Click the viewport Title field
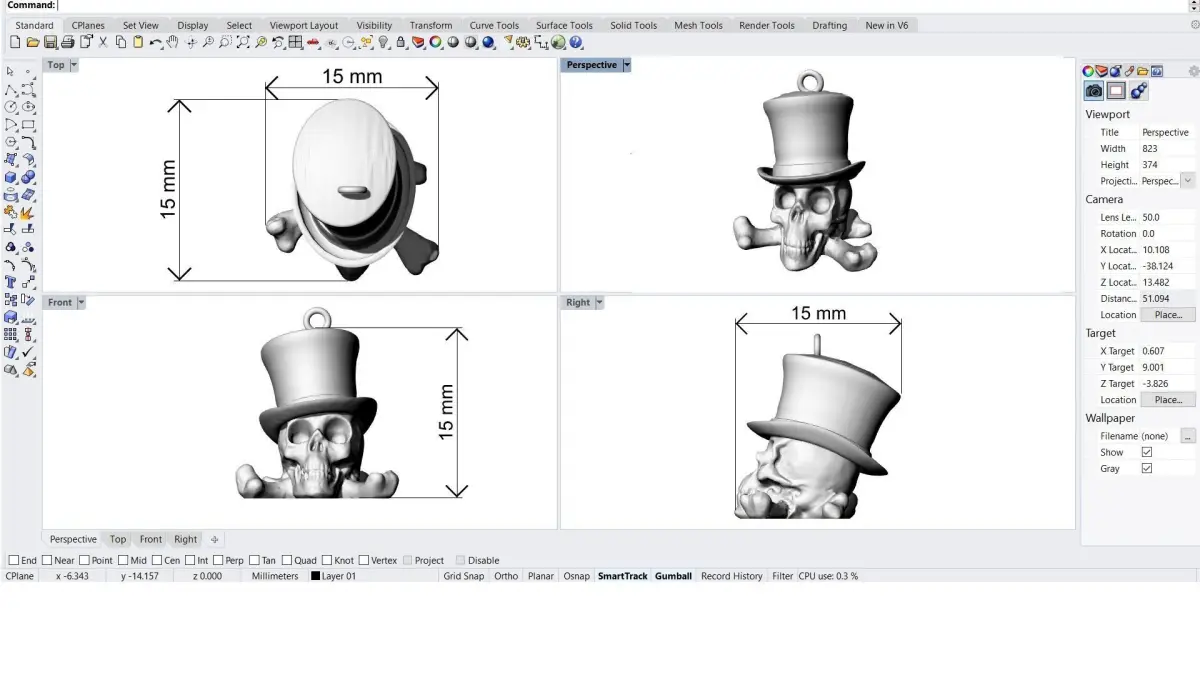1200x675 pixels. click(1167, 132)
